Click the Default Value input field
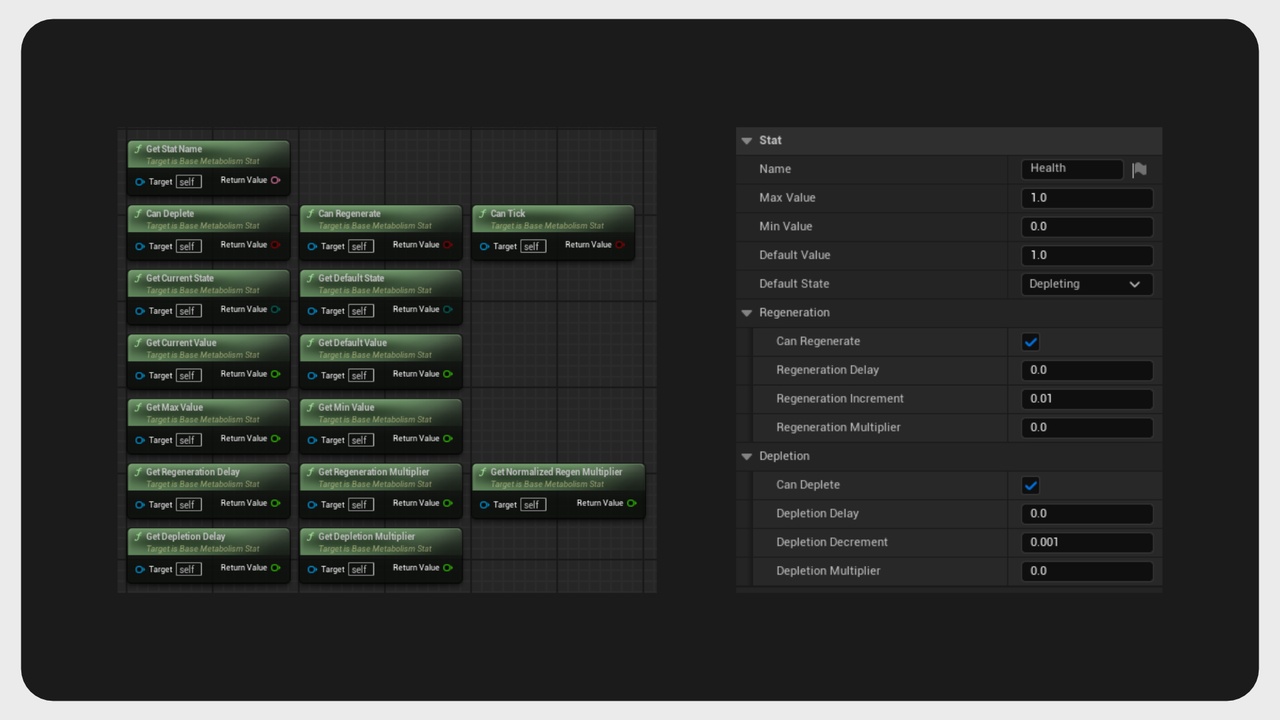This screenshot has height=720, width=1280. (1087, 255)
